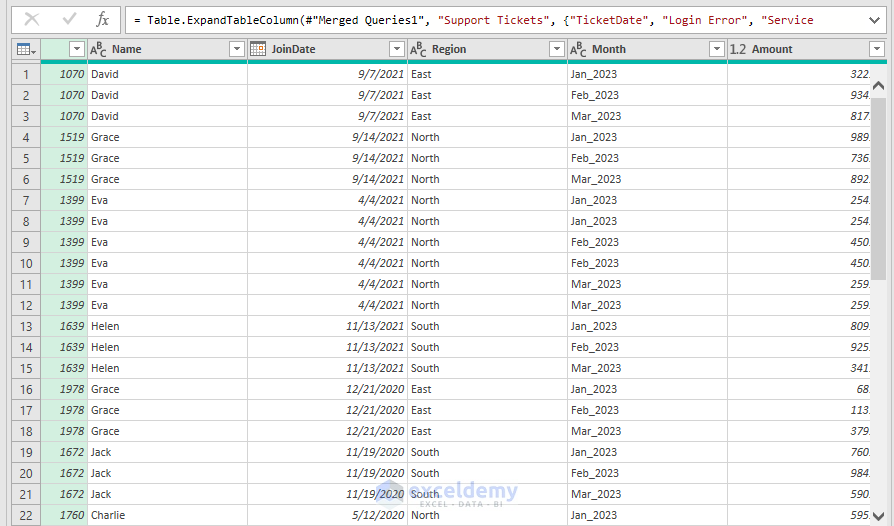Confirm formula with the checkmark icon
This screenshot has height=526, width=894.
coord(70,20)
